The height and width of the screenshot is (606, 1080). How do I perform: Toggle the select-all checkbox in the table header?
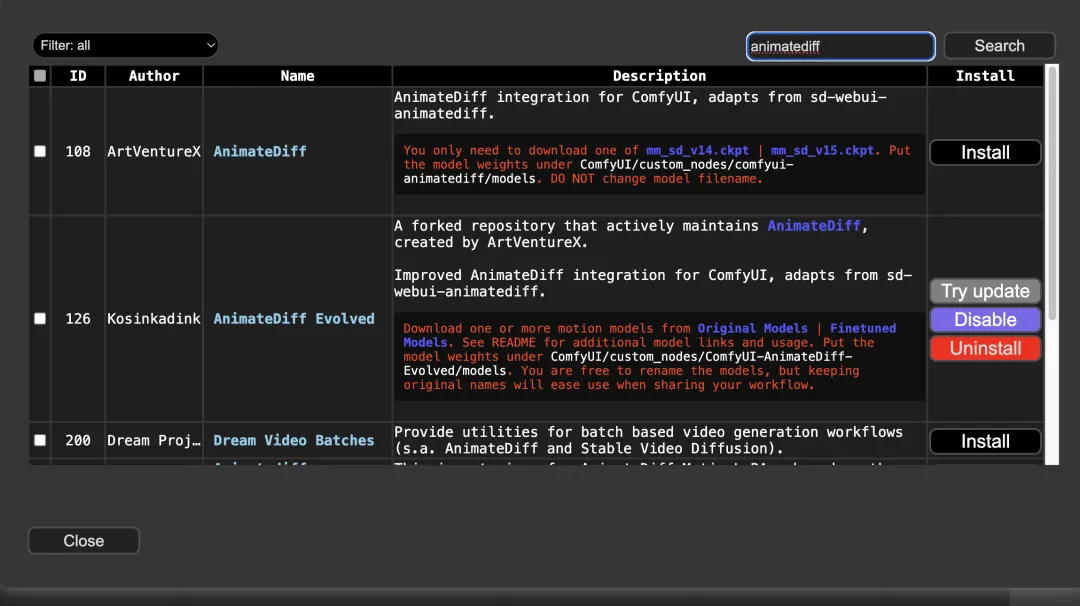(x=40, y=76)
